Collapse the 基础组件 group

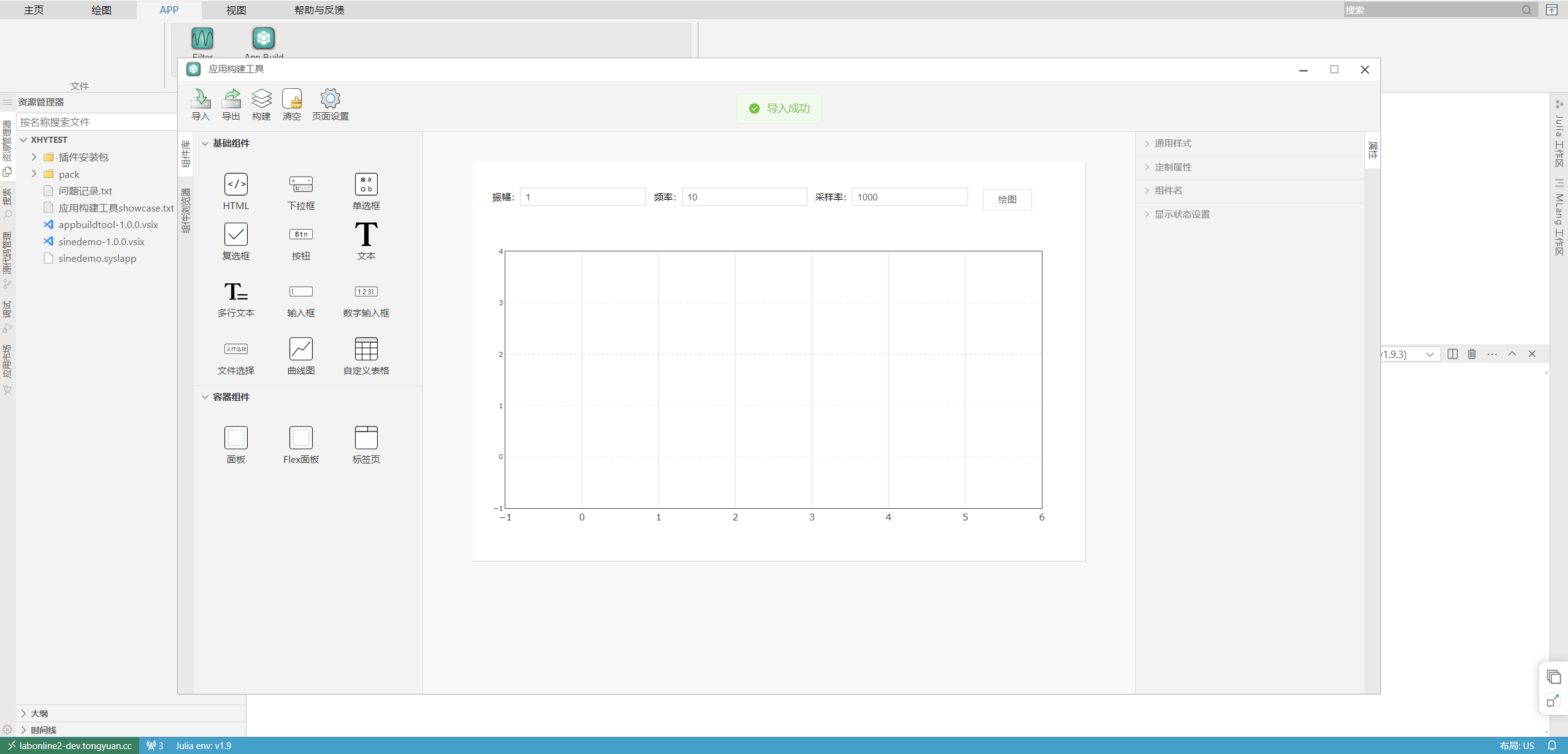coord(205,143)
